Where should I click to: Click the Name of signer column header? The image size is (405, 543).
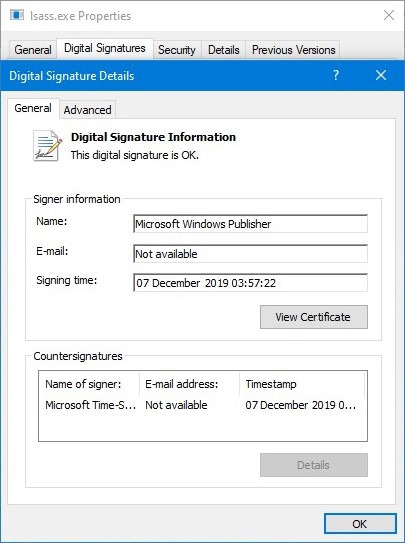[x=89, y=384]
